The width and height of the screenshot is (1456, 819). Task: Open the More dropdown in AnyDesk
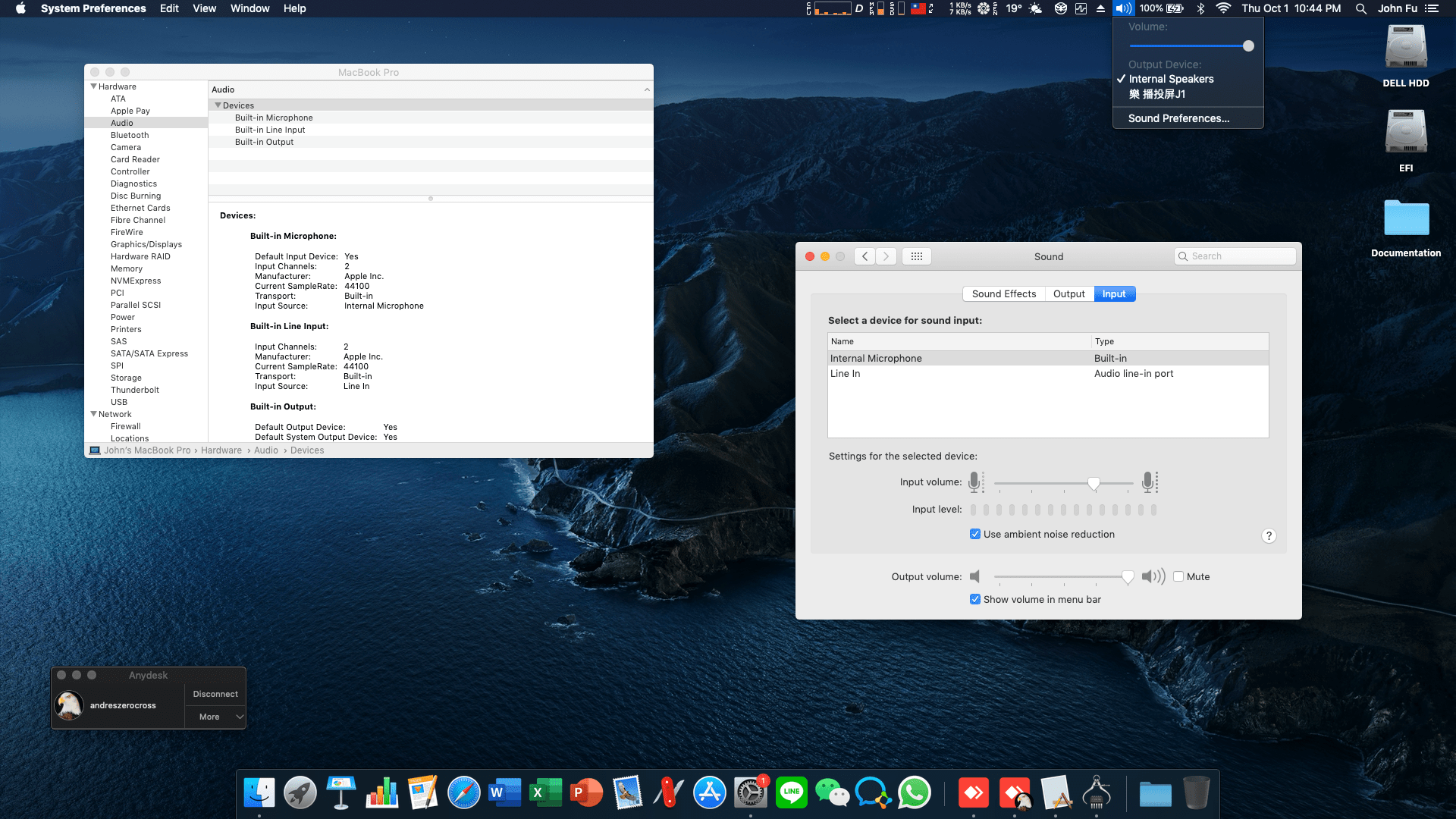pyautogui.click(x=215, y=716)
